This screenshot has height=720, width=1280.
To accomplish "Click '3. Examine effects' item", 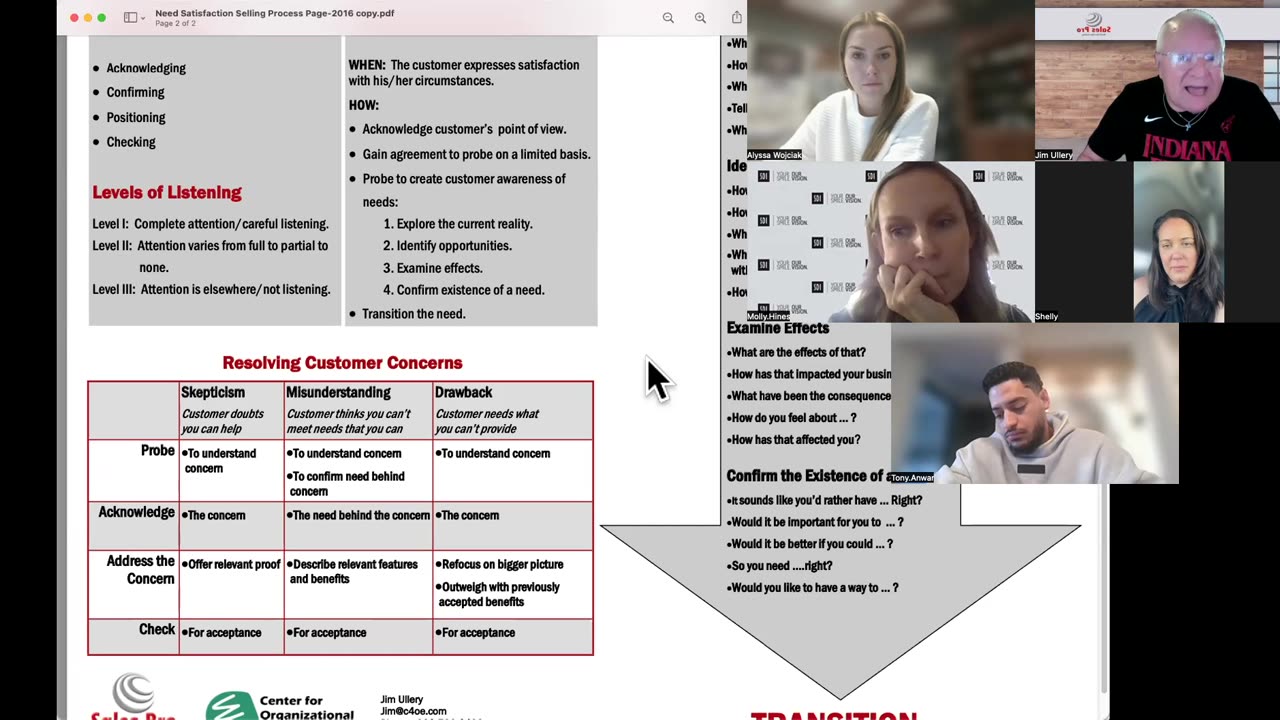I will tap(433, 268).
